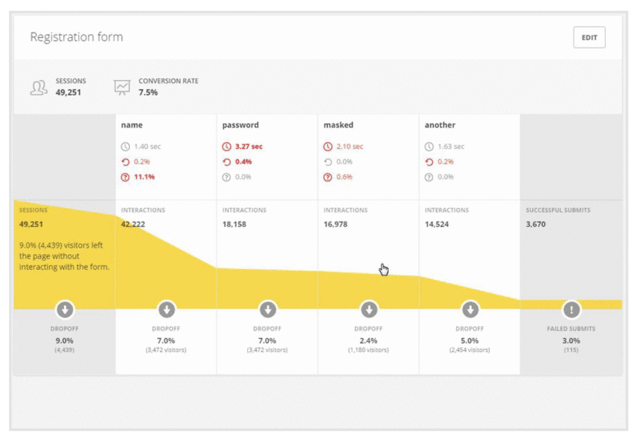Click the 16,978 interactions value
Image resolution: width=640 pixels, height=440 pixels.
[336, 224]
